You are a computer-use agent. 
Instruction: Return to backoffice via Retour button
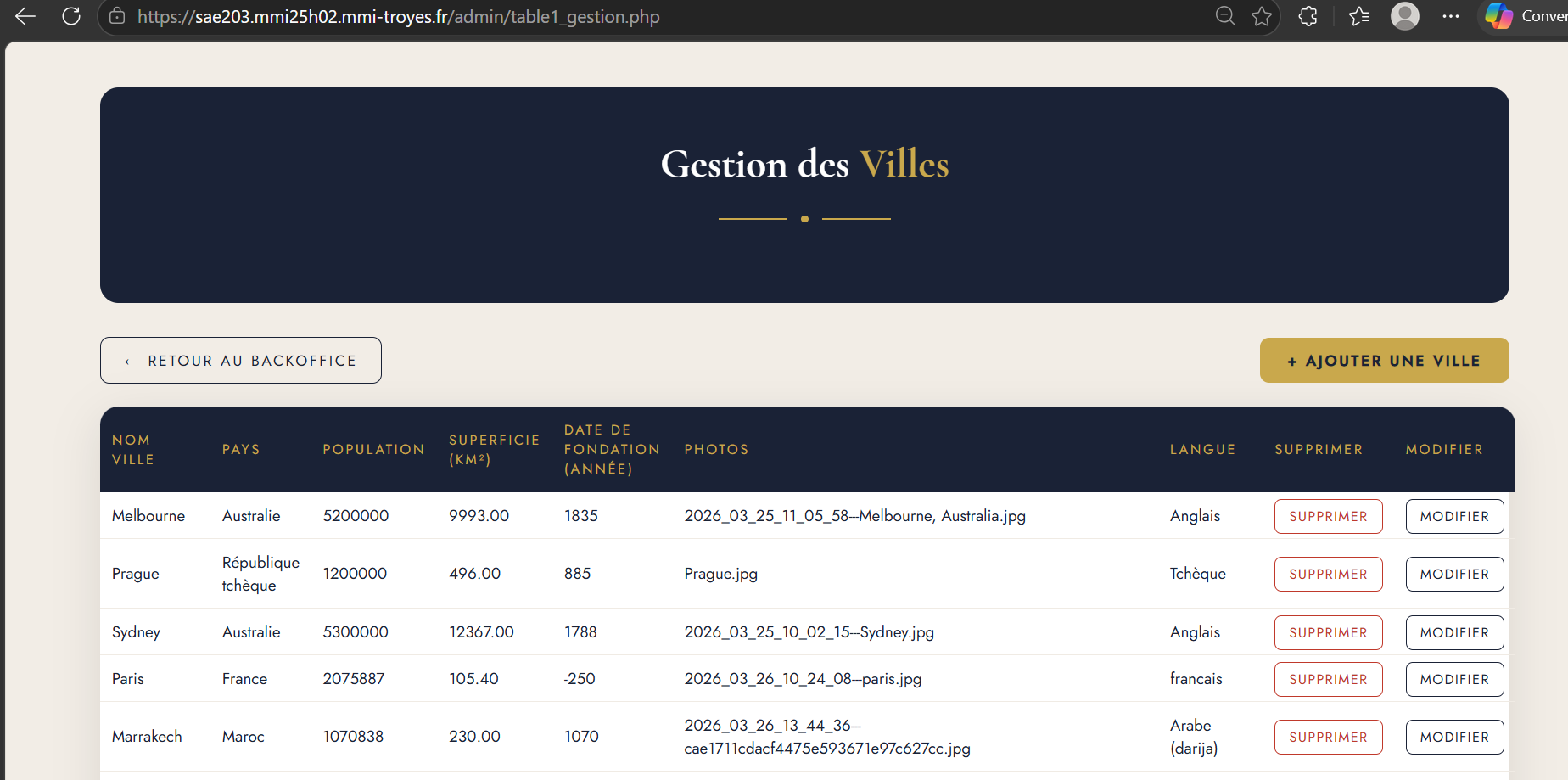tap(241, 361)
